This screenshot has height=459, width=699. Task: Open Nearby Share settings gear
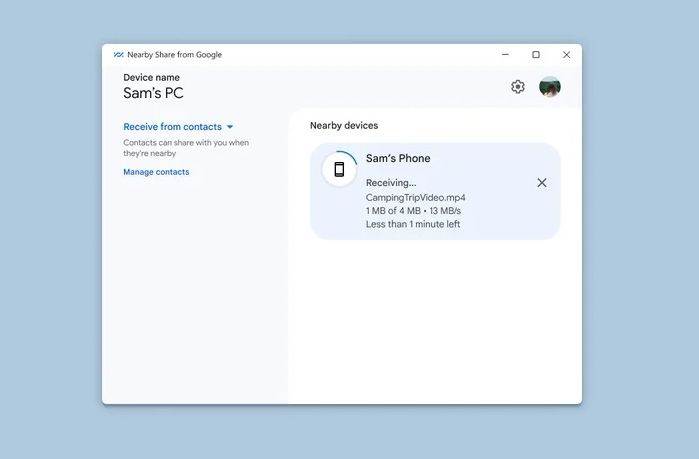coord(517,87)
